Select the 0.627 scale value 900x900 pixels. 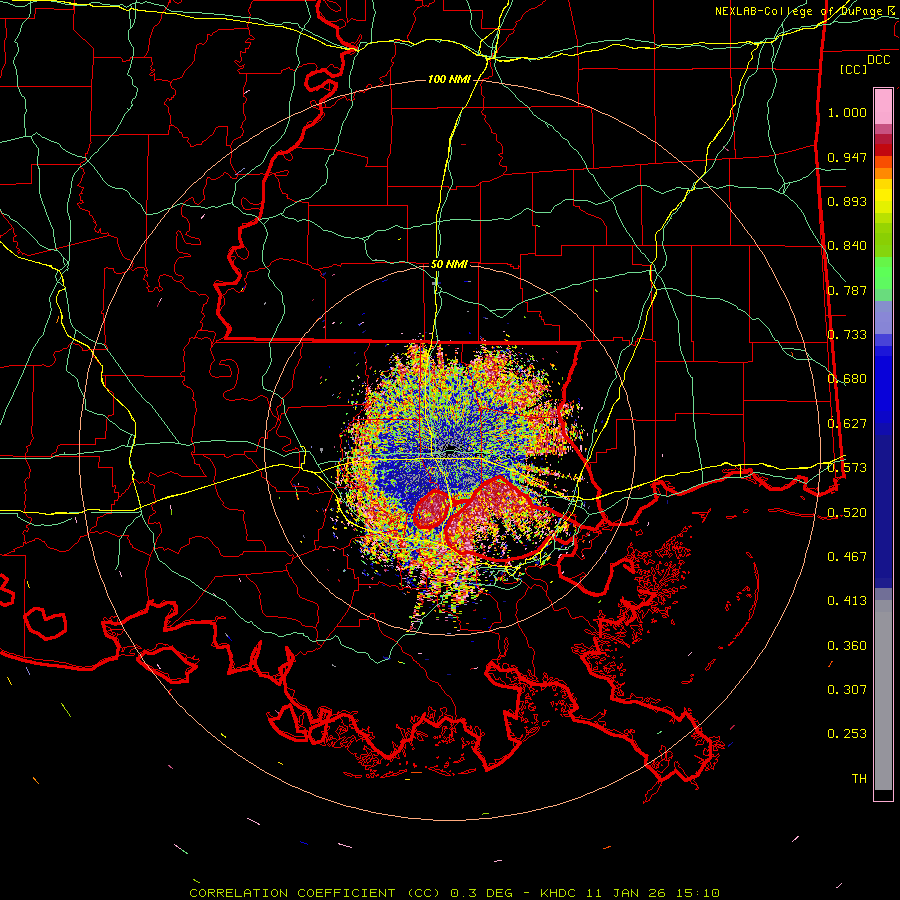(x=847, y=424)
